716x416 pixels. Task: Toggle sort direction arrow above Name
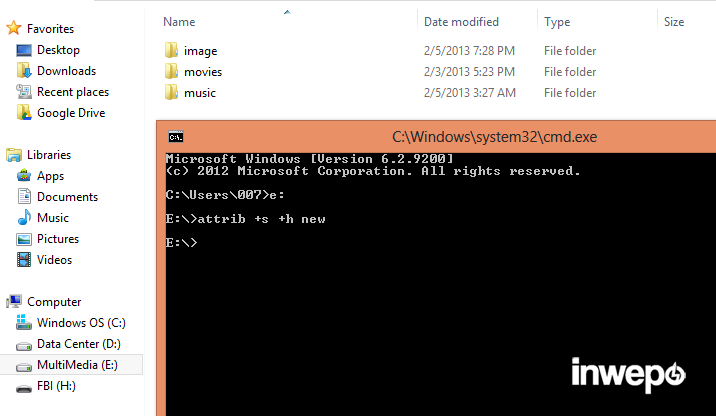(x=287, y=12)
